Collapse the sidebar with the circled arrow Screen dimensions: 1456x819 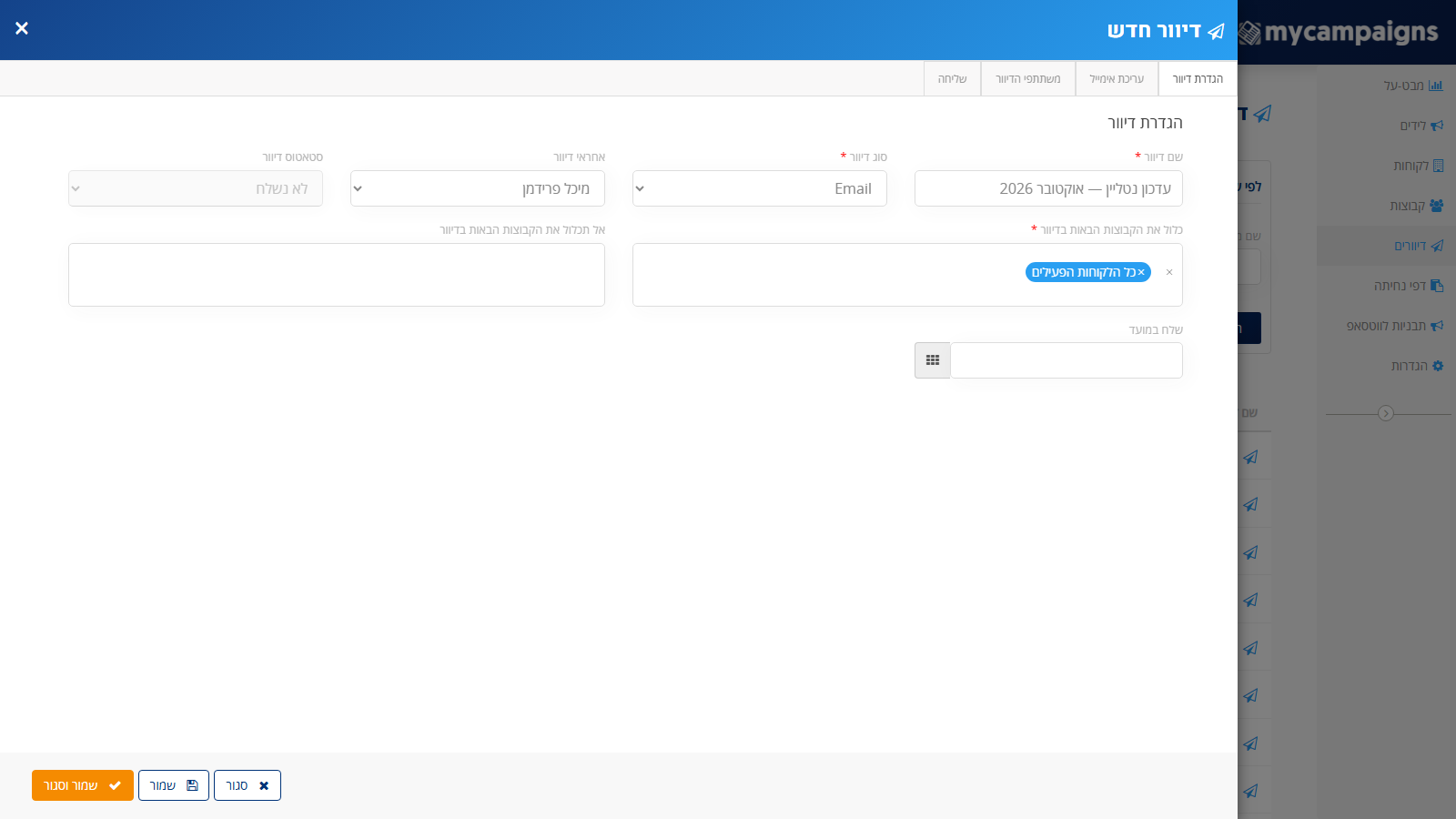pyautogui.click(x=1386, y=413)
